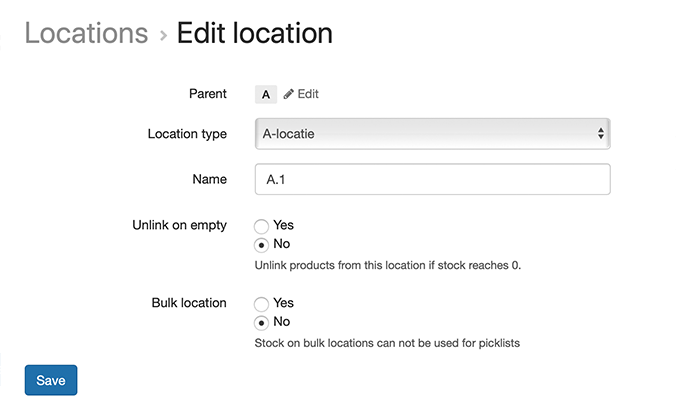Click the pencil icon next to Parent
The height and width of the screenshot is (415, 676).
point(288,94)
